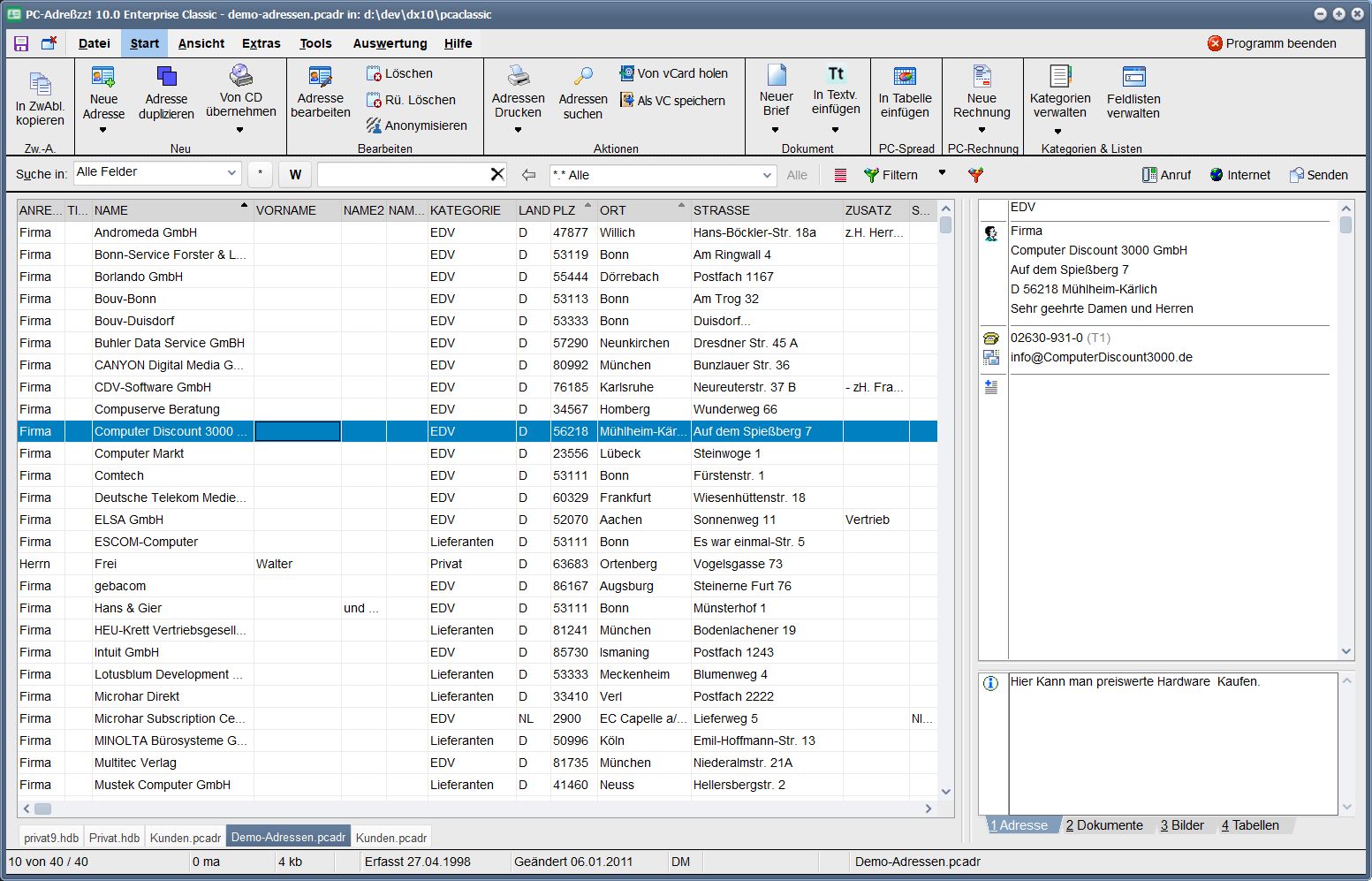Save as vCard with Als VC speichern
The width and height of the screenshot is (1372, 881).
tap(672, 100)
